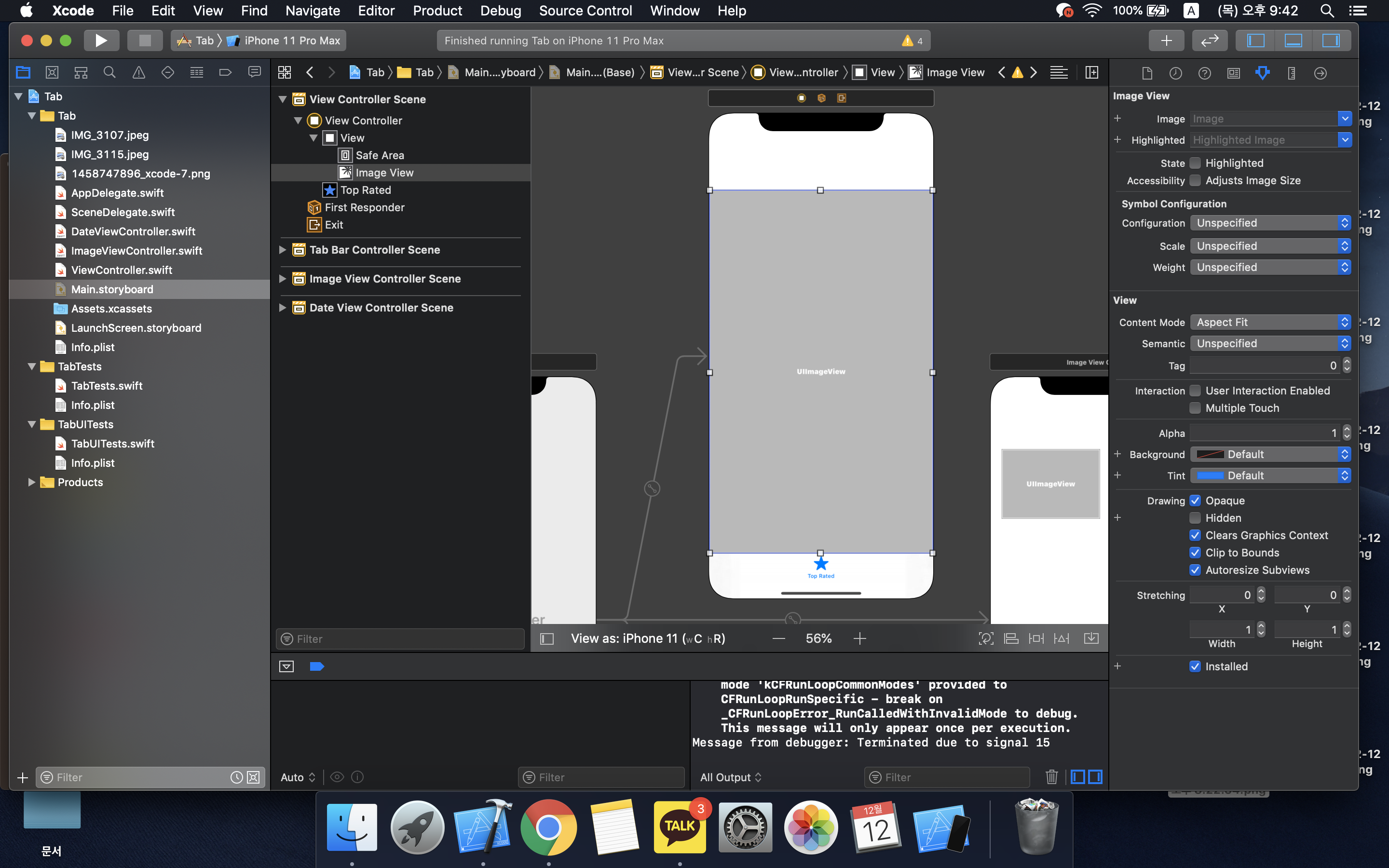Enable User Interaction Enabled checkbox
Screen dimensions: 1389x868
pos(1195,391)
